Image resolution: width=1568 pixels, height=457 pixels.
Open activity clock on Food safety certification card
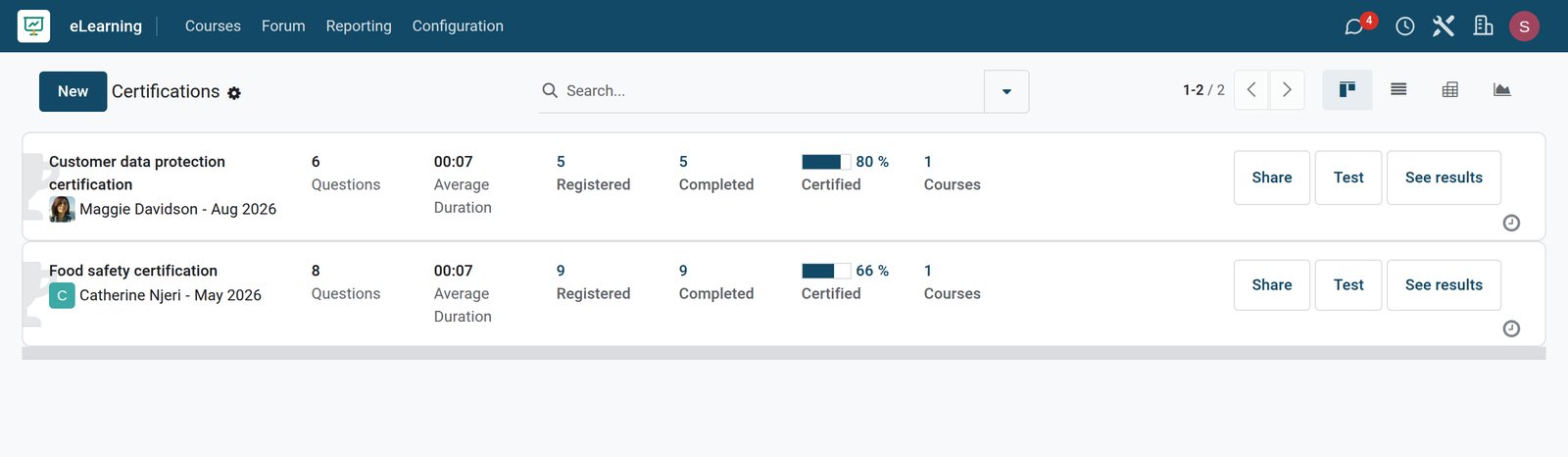click(1511, 329)
